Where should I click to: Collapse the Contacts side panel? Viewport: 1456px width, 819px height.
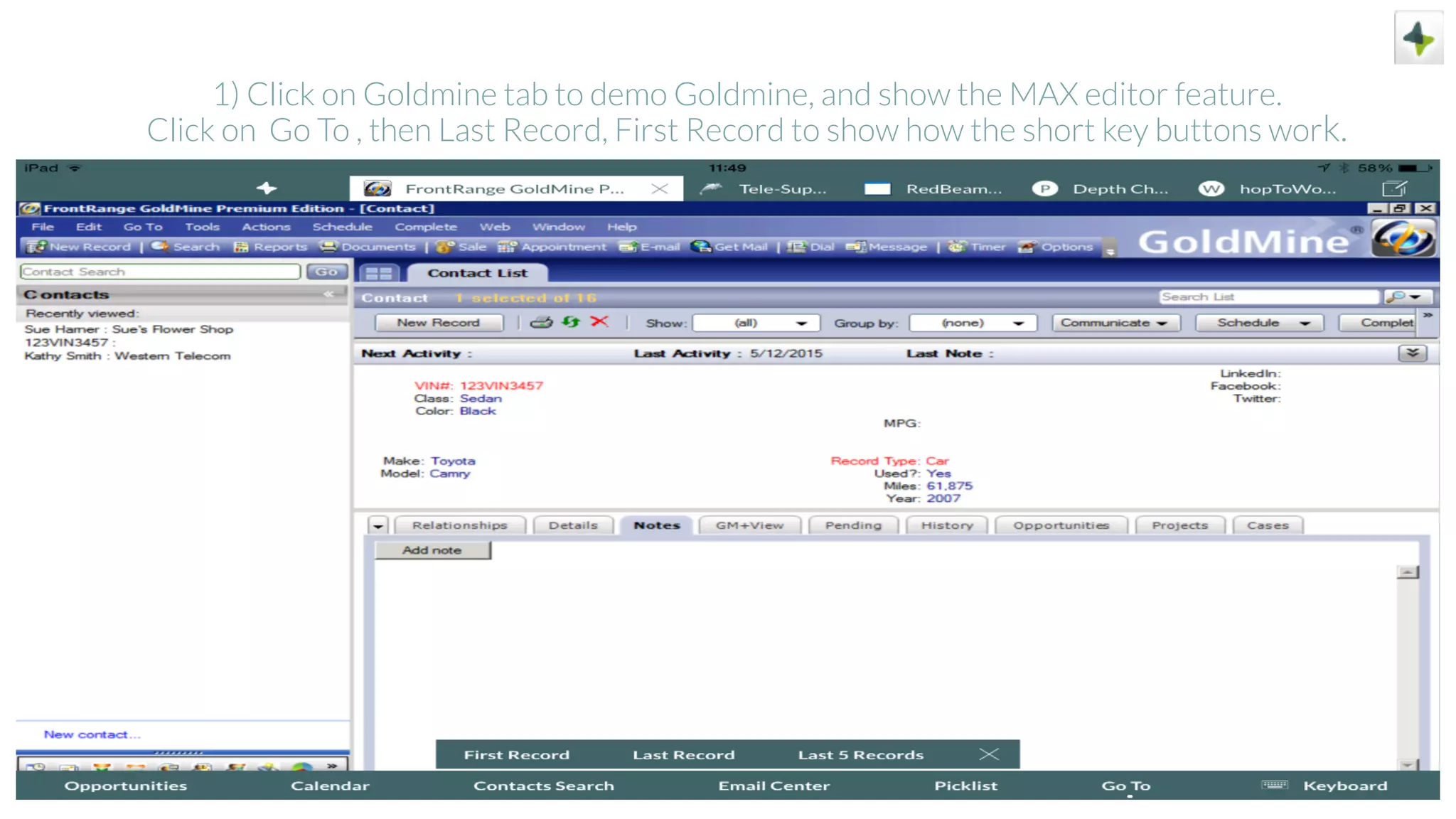[328, 294]
